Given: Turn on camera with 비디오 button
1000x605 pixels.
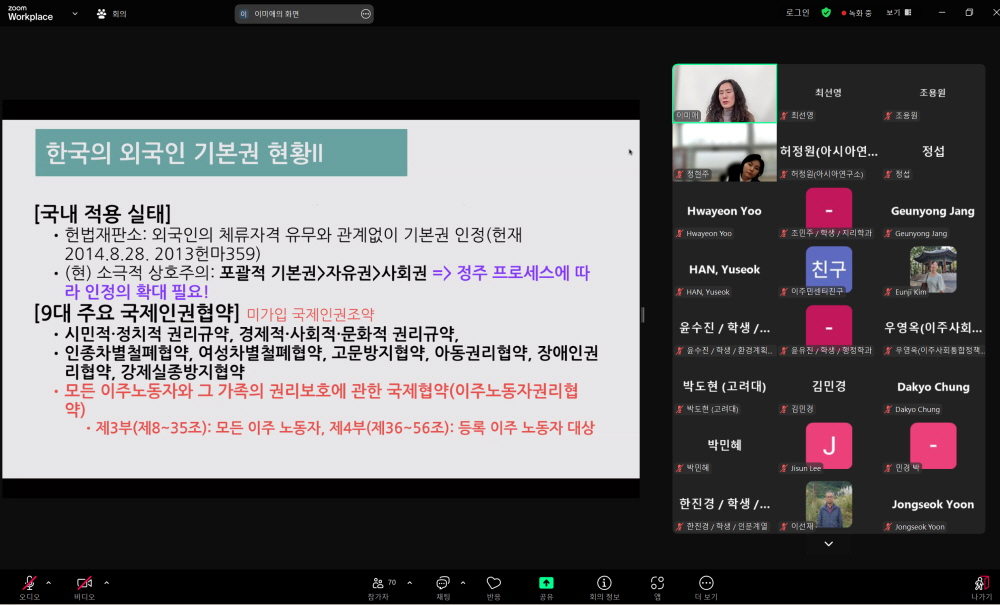Looking at the screenshot, I should tap(84, 587).
